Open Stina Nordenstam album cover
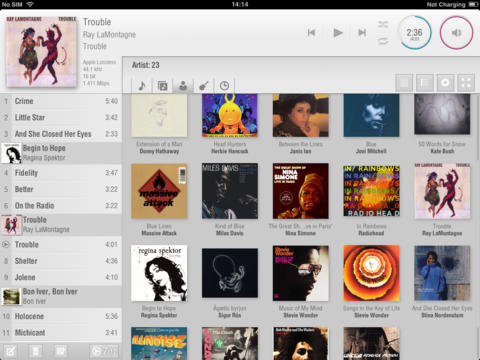The image size is (480, 360). pyautogui.click(x=442, y=273)
